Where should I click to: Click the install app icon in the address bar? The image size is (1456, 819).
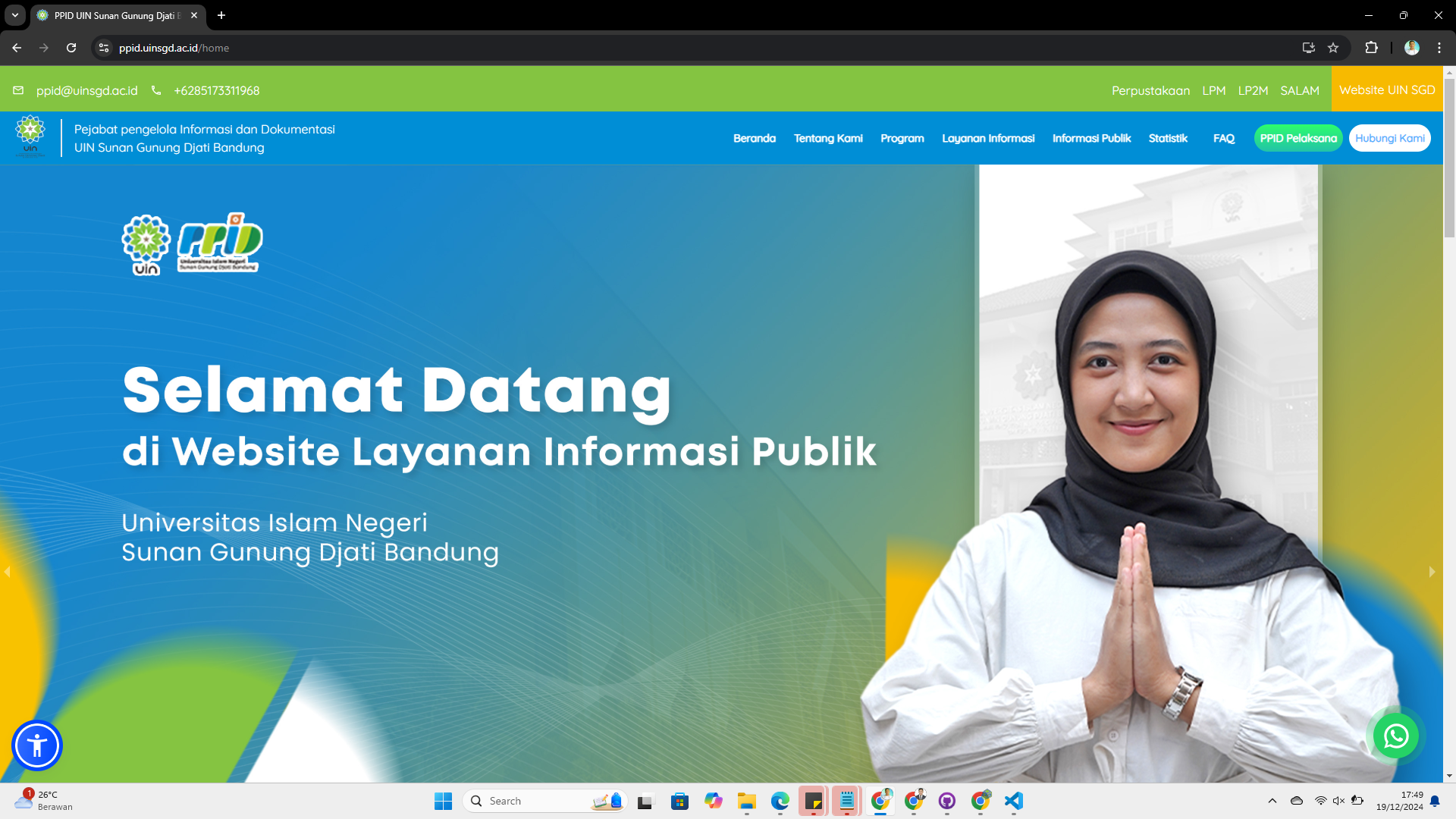pos(1309,48)
